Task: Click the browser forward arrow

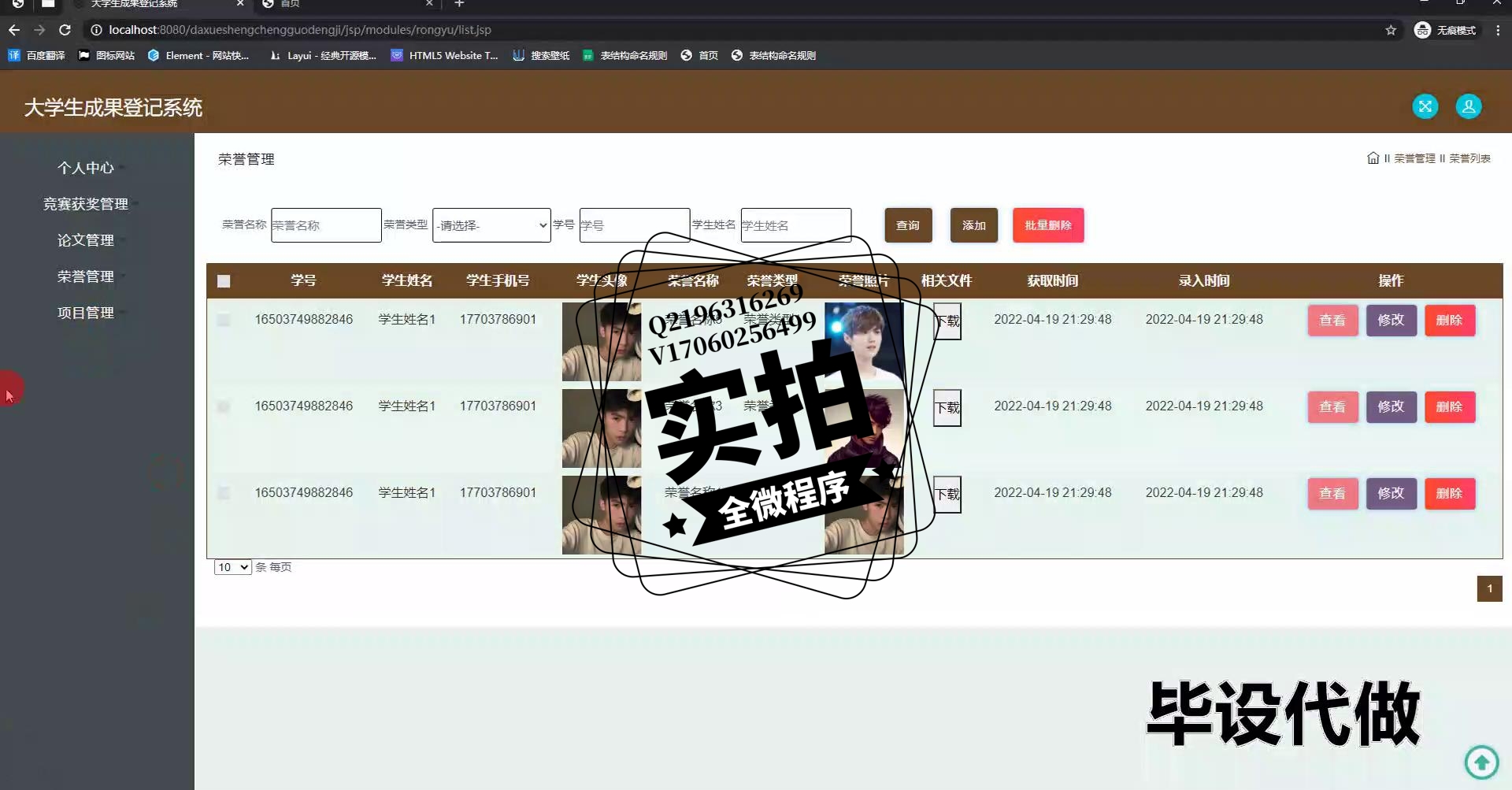Action: click(39, 30)
